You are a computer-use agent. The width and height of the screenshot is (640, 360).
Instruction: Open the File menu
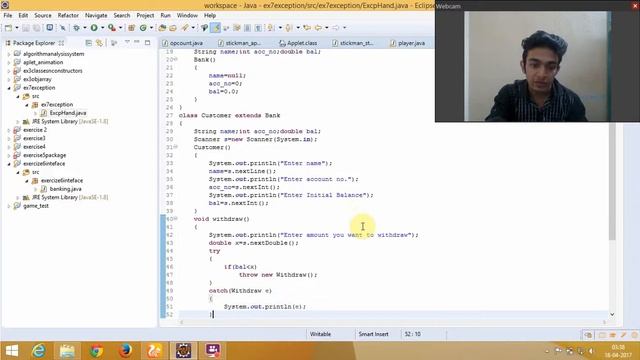[x=8, y=16]
